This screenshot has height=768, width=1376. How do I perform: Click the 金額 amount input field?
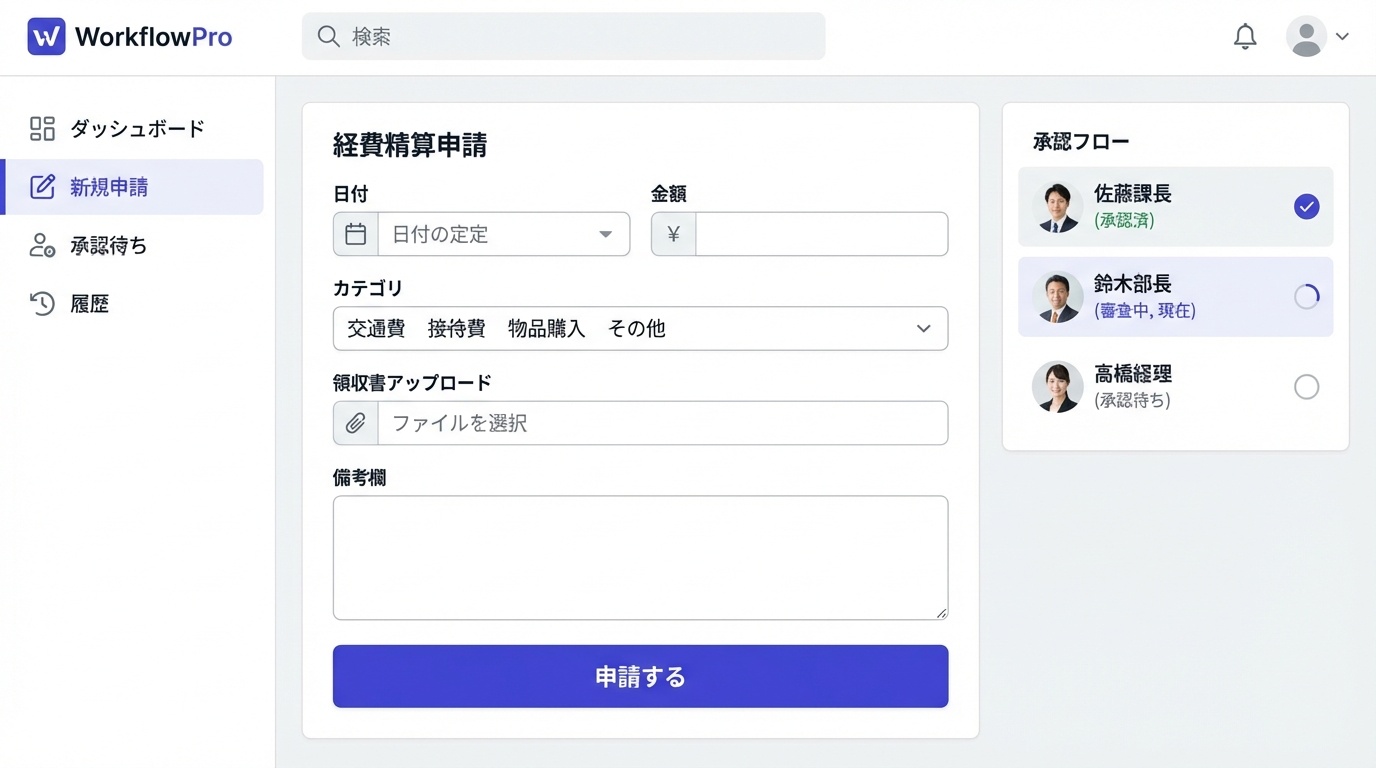pos(821,234)
